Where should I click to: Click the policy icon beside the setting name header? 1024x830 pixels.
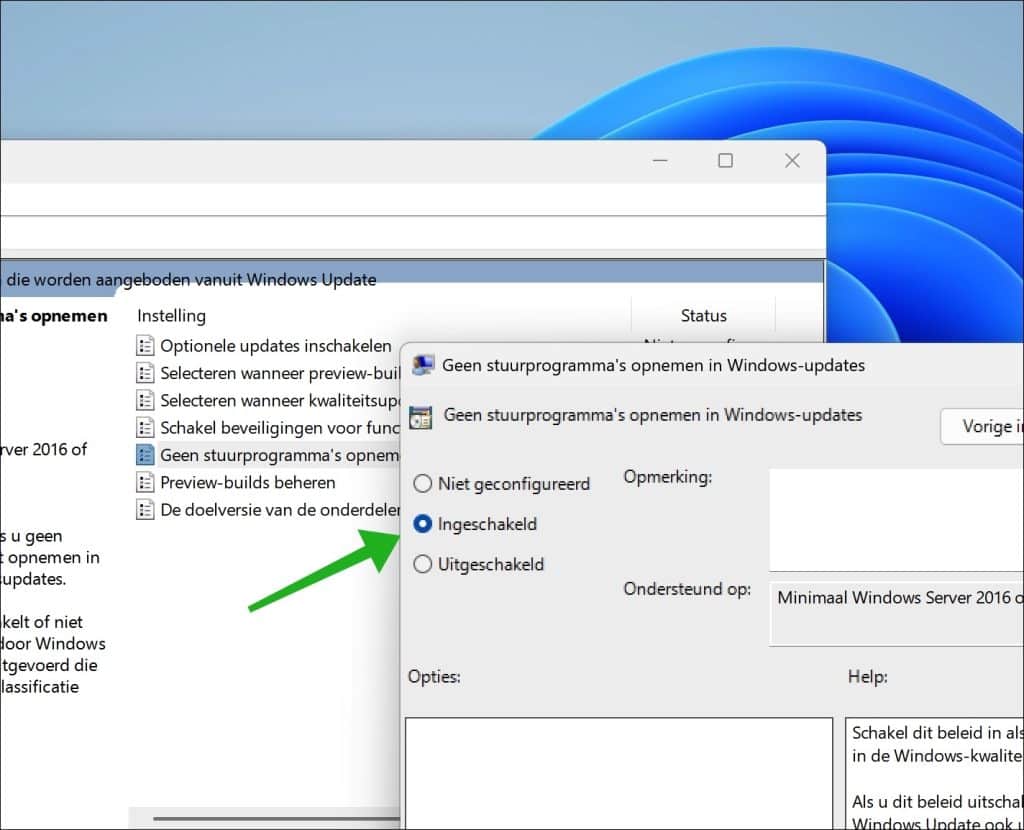pos(423,414)
